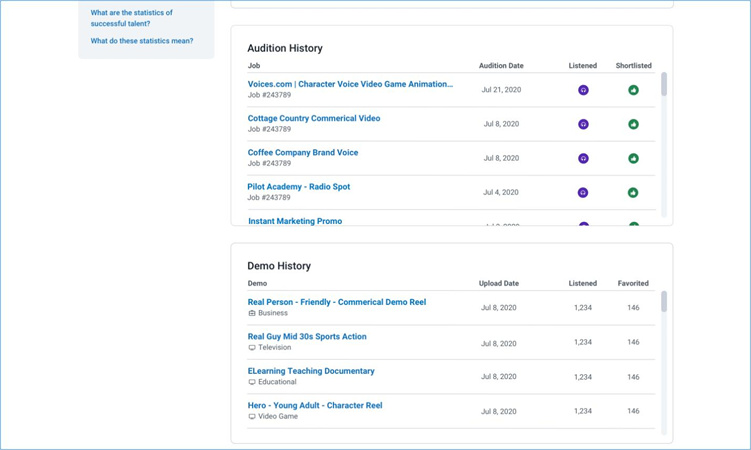
Task: Open the Instant Marketing Promo job link
Action: (295, 221)
